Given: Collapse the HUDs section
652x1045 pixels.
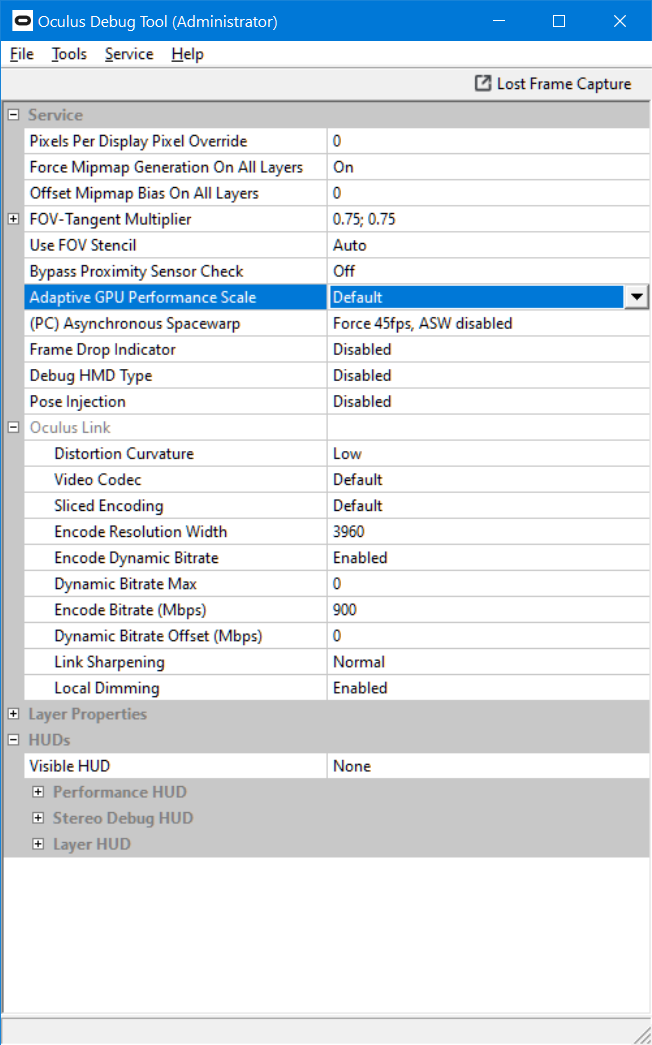Looking at the screenshot, I should point(13,740).
